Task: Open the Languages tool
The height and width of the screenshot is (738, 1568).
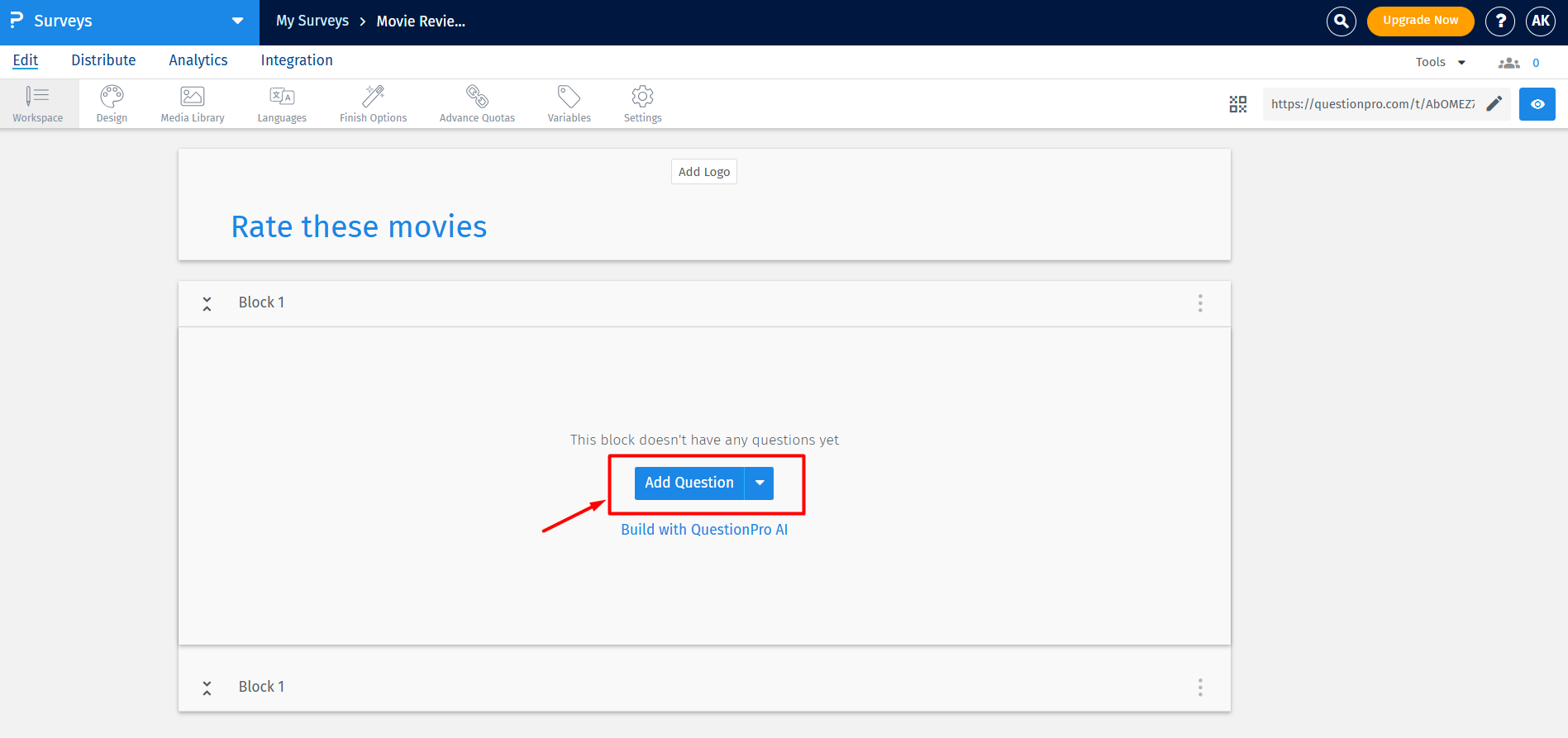Action: point(281,103)
